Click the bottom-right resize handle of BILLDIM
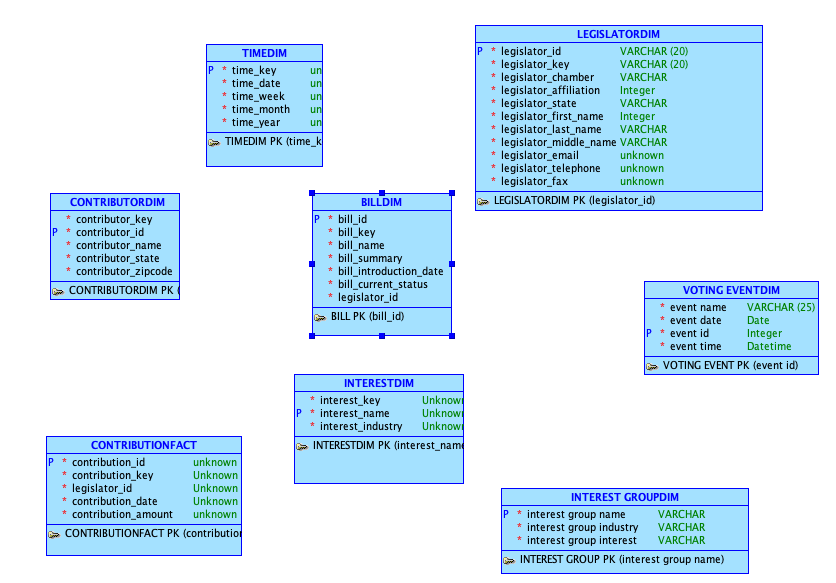This screenshot has width=836, height=583. pos(452,336)
